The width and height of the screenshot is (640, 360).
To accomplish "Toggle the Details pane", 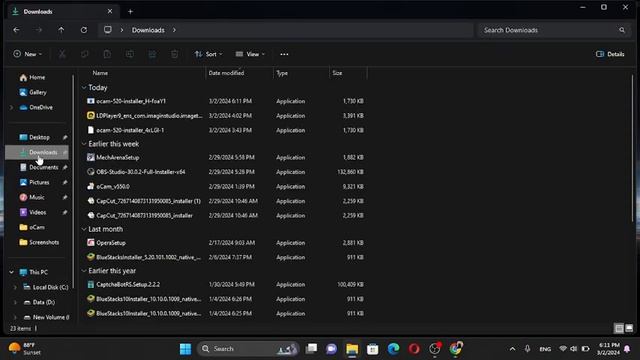I will pyautogui.click(x=610, y=54).
